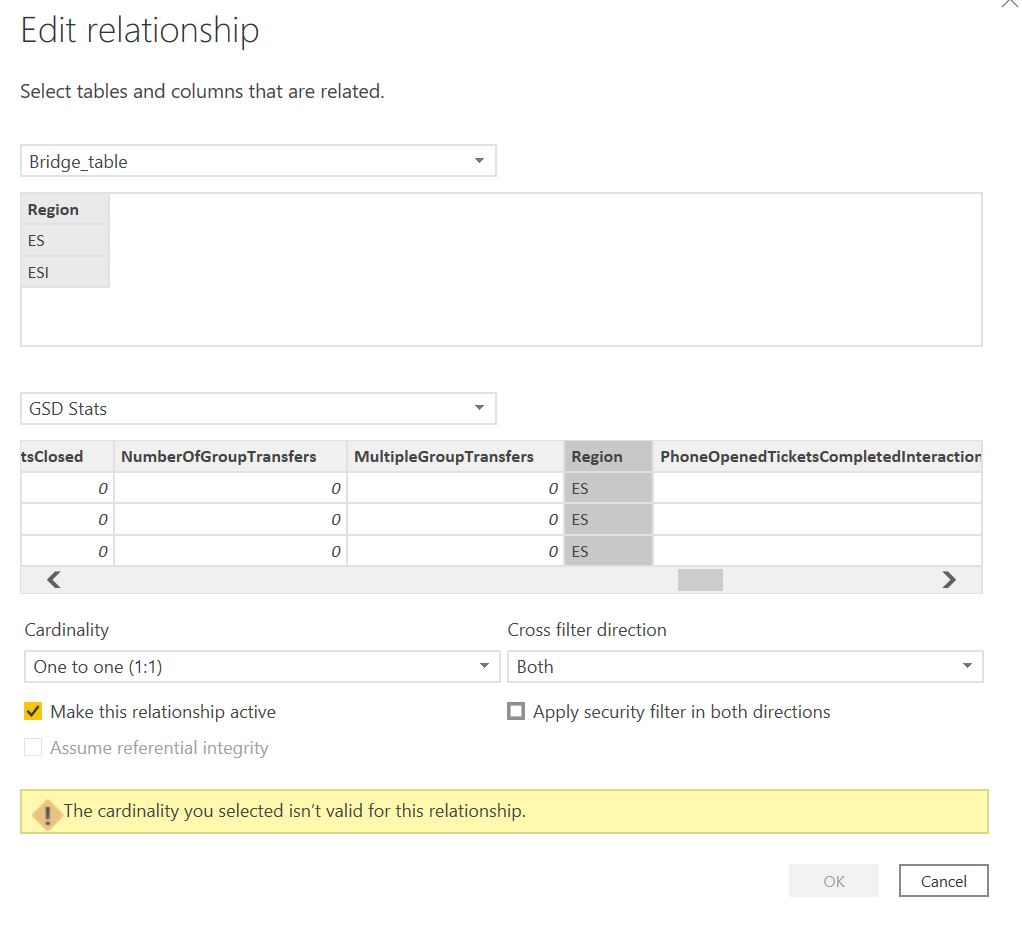Click the cardinality isn't valid warning message

[295, 811]
